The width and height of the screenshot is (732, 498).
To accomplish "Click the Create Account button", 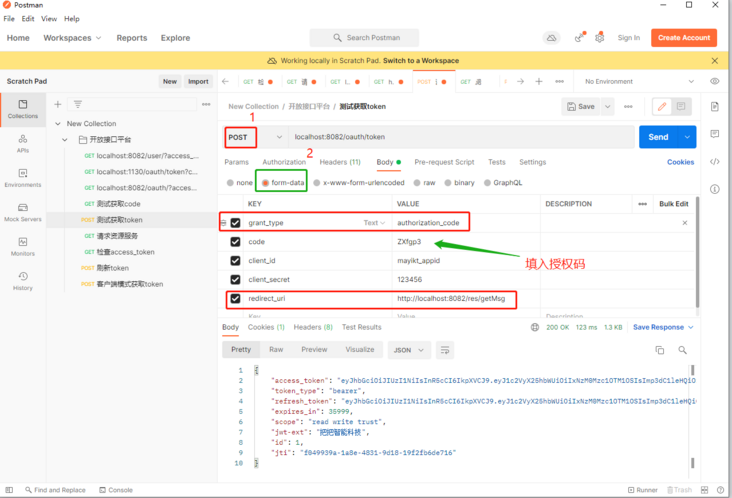I will click(x=684, y=38).
